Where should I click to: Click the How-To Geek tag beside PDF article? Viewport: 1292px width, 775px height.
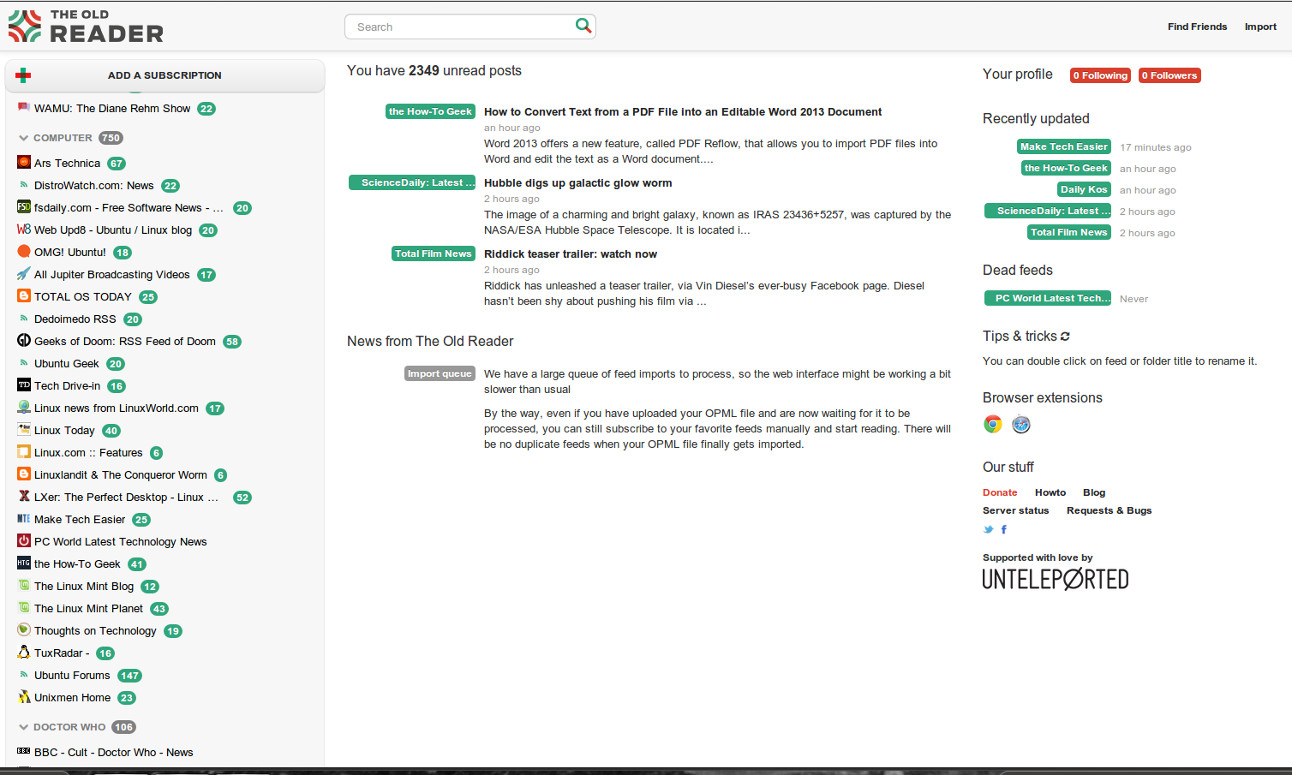[430, 112]
